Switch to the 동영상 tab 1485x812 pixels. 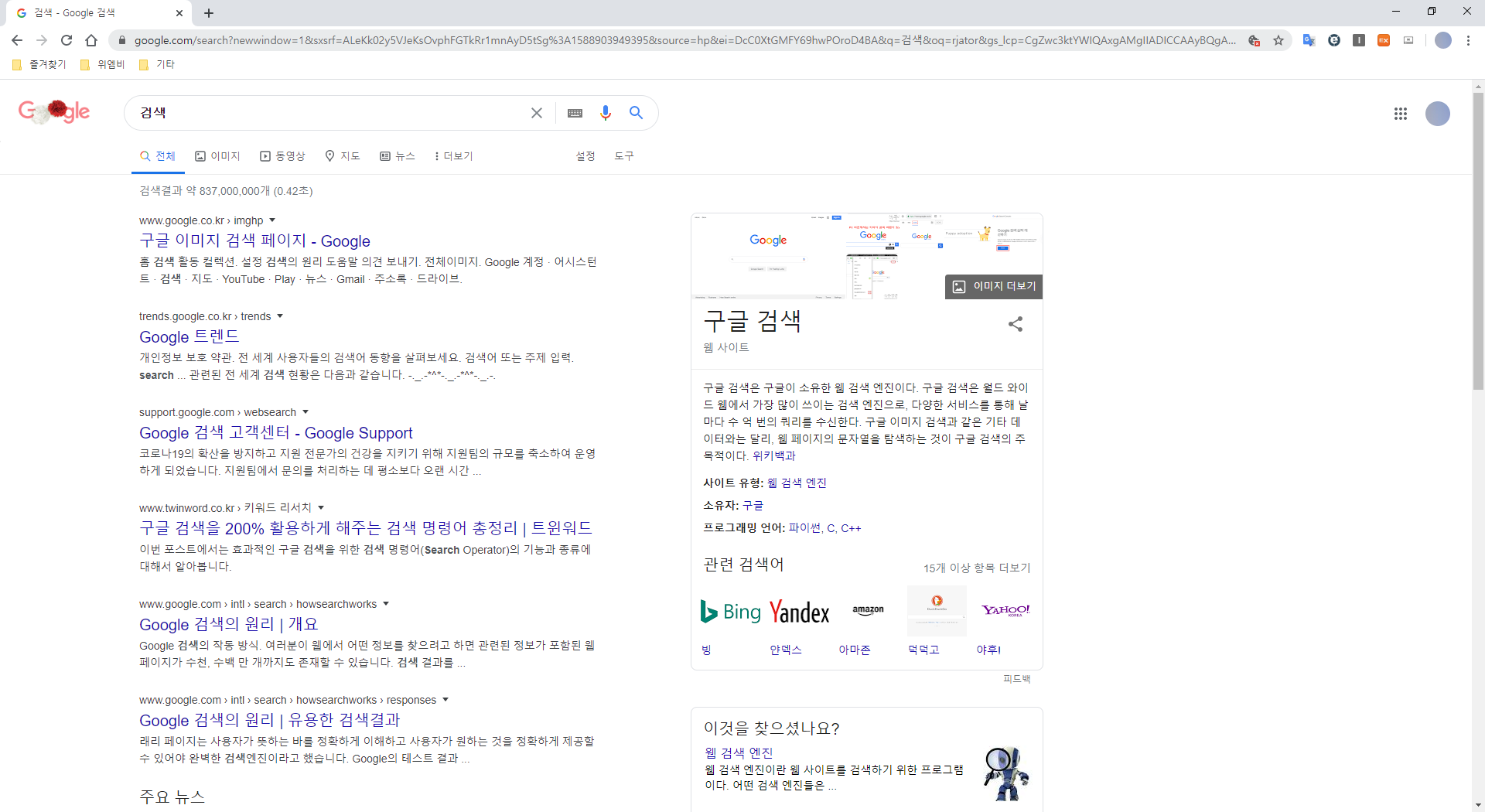[x=282, y=156]
